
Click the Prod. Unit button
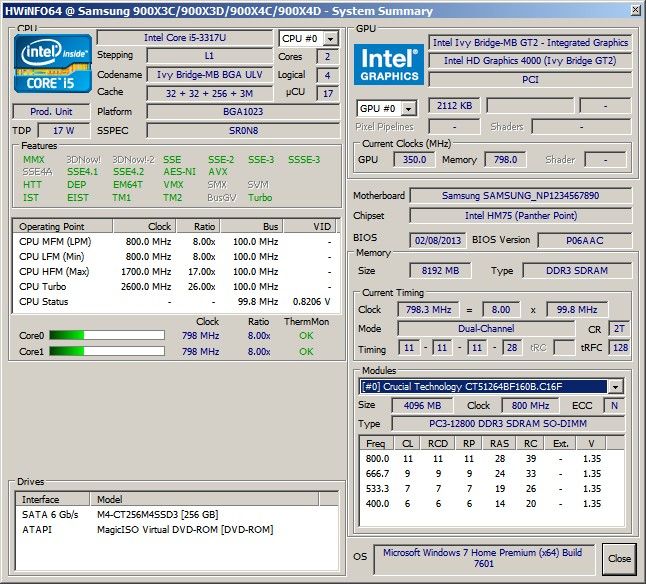pos(51,112)
